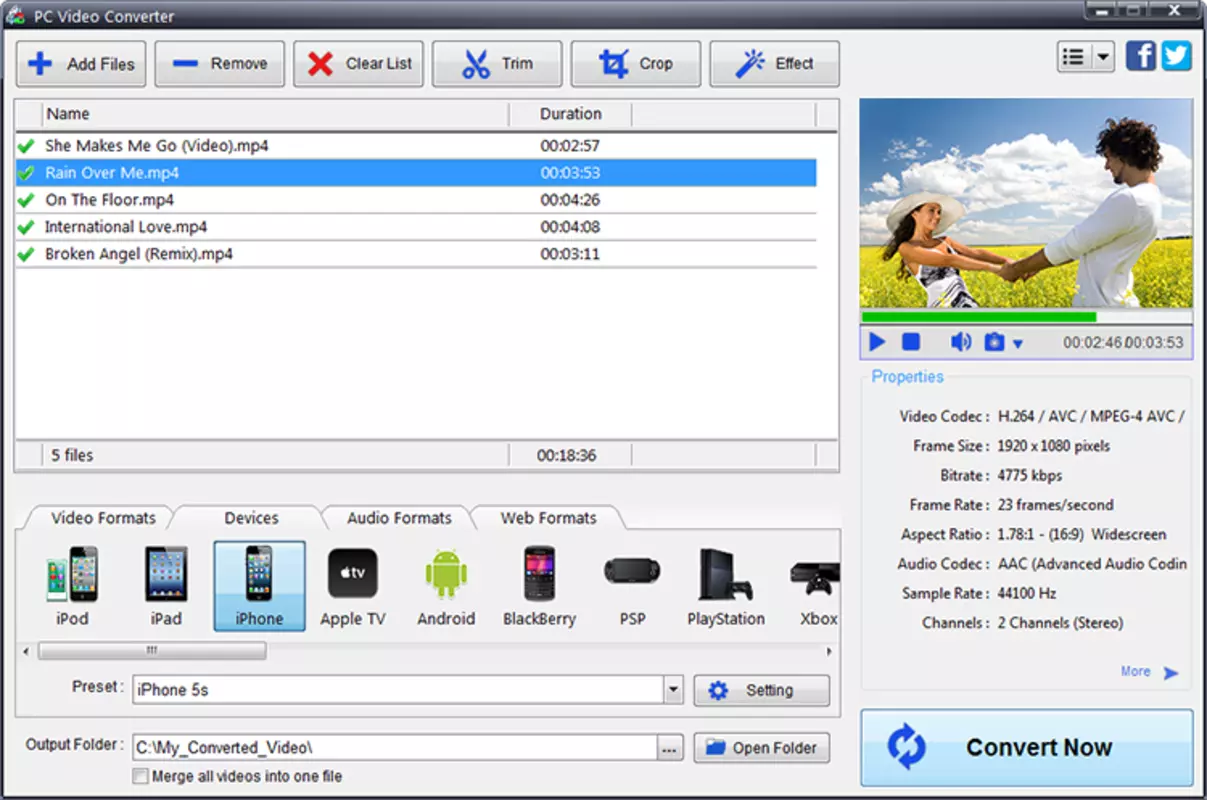1207x800 pixels.
Task: Switch to the Devices tab
Action: click(251, 518)
